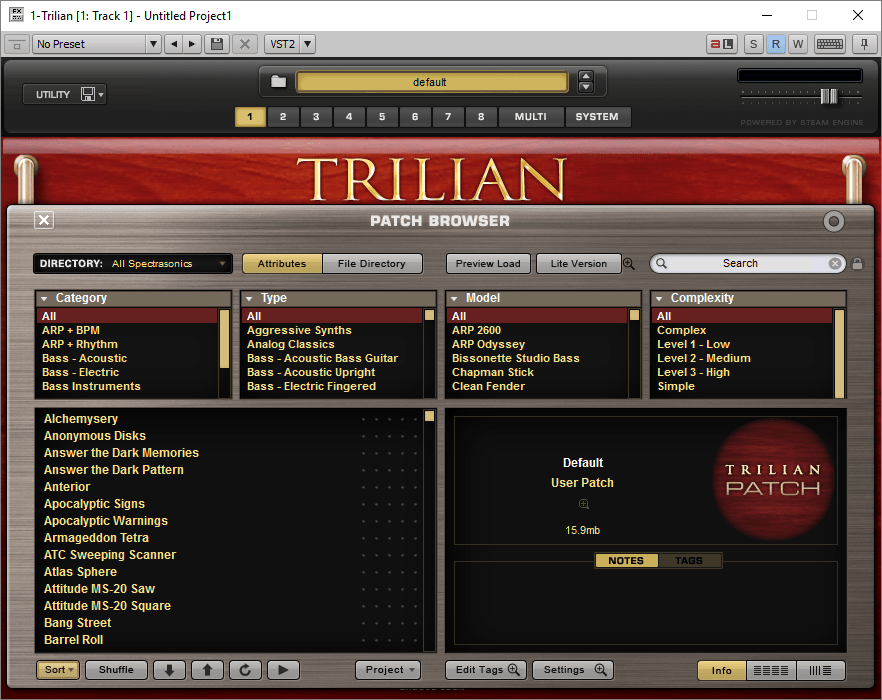Image resolution: width=882 pixels, height=700 pixels.
Task: Click the plugin menu icon left of No Preset
Action: pos(17,44)
